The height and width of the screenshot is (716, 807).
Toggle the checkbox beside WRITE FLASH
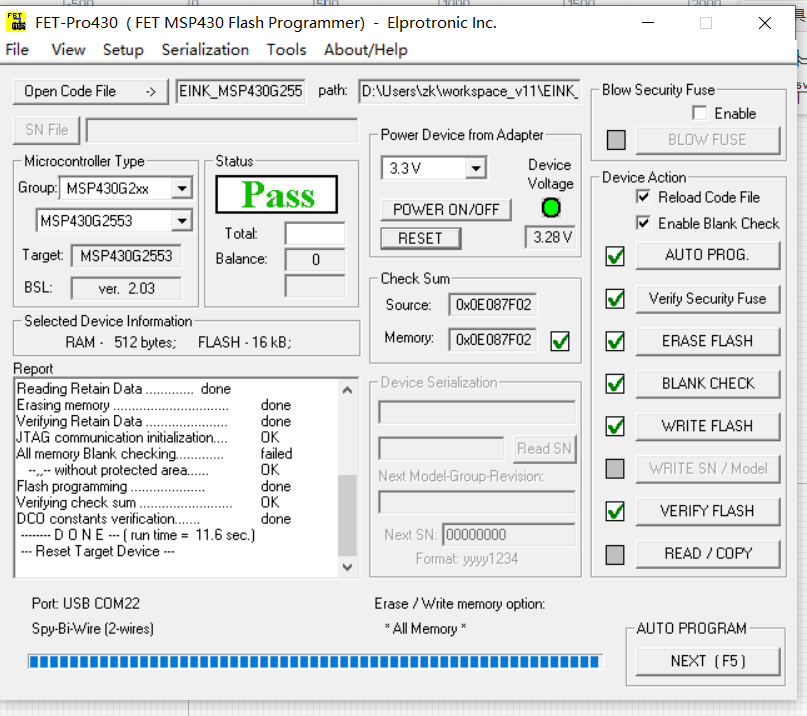[x=615, y=426]
